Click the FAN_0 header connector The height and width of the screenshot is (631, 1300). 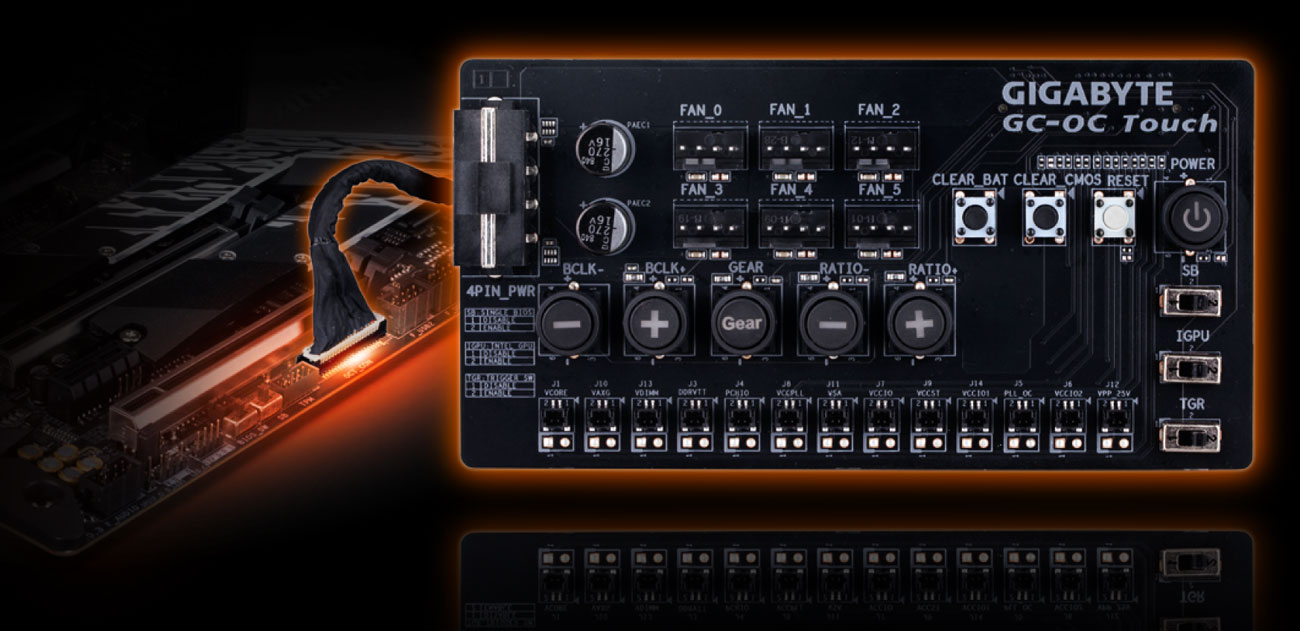[707, 144]
